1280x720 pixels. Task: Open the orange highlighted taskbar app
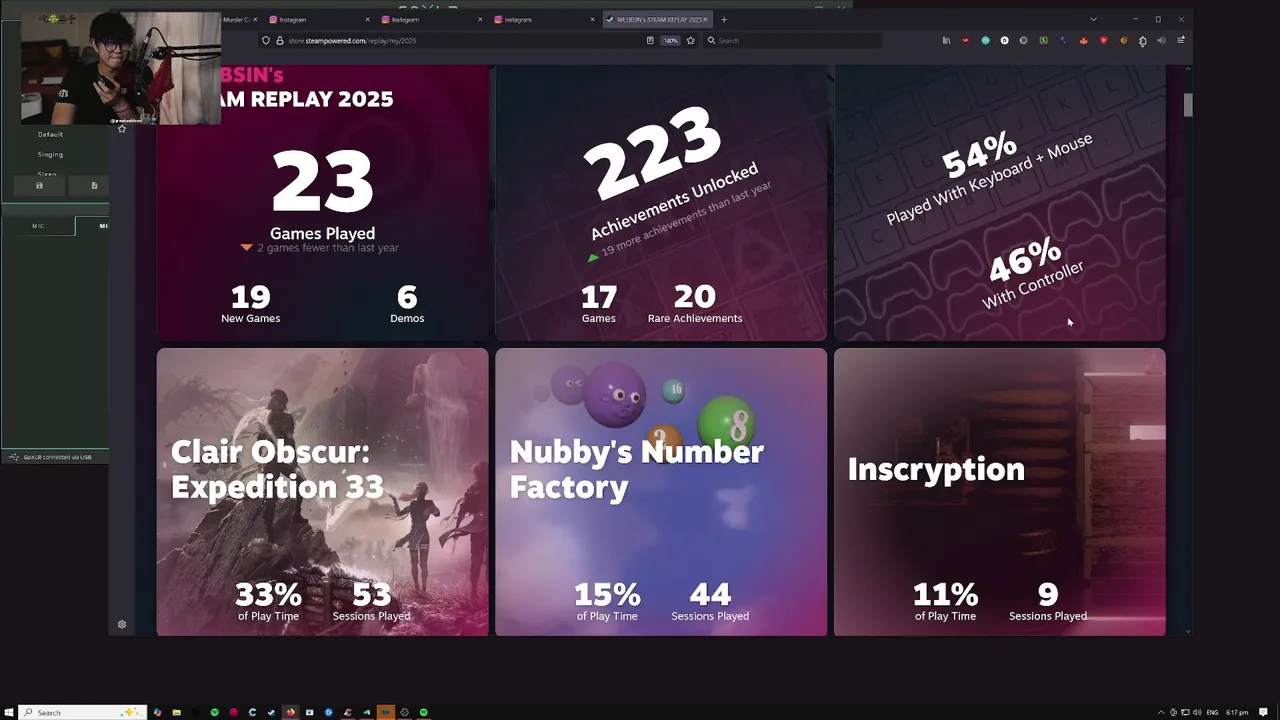pos(385,712)
